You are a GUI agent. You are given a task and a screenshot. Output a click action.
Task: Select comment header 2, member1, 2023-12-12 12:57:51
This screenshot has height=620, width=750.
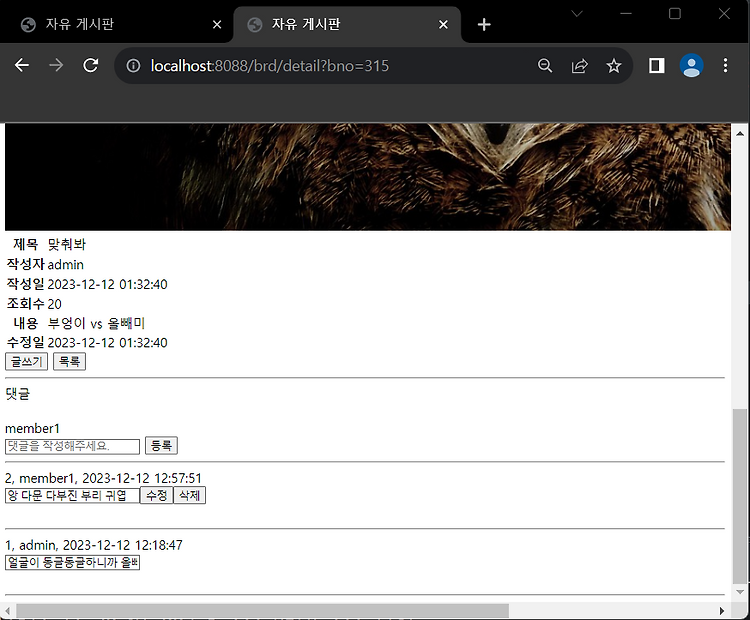click(x=103, y=478)
